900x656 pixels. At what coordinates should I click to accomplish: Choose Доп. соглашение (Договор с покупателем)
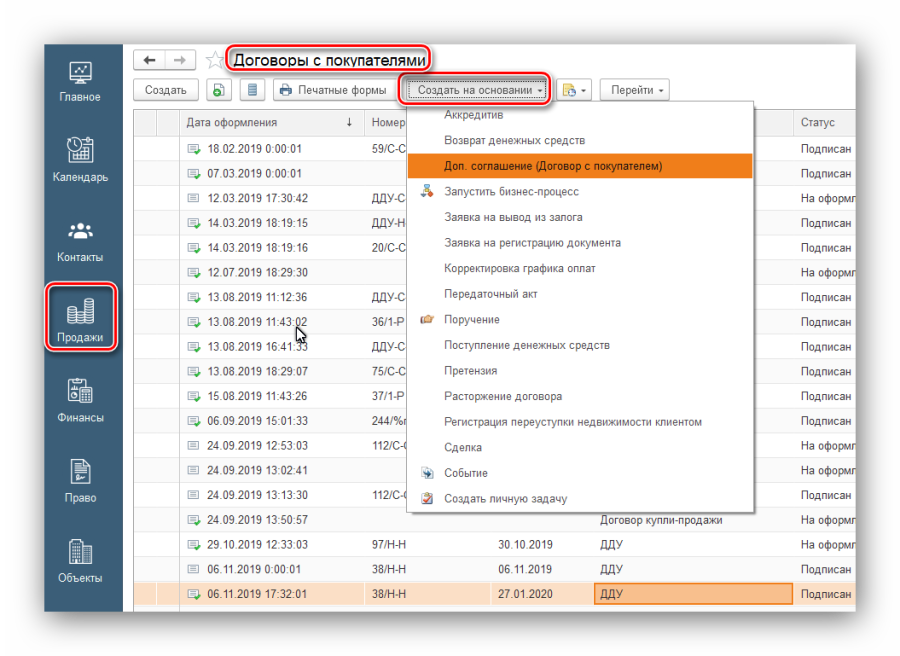(x=553, y=166)
